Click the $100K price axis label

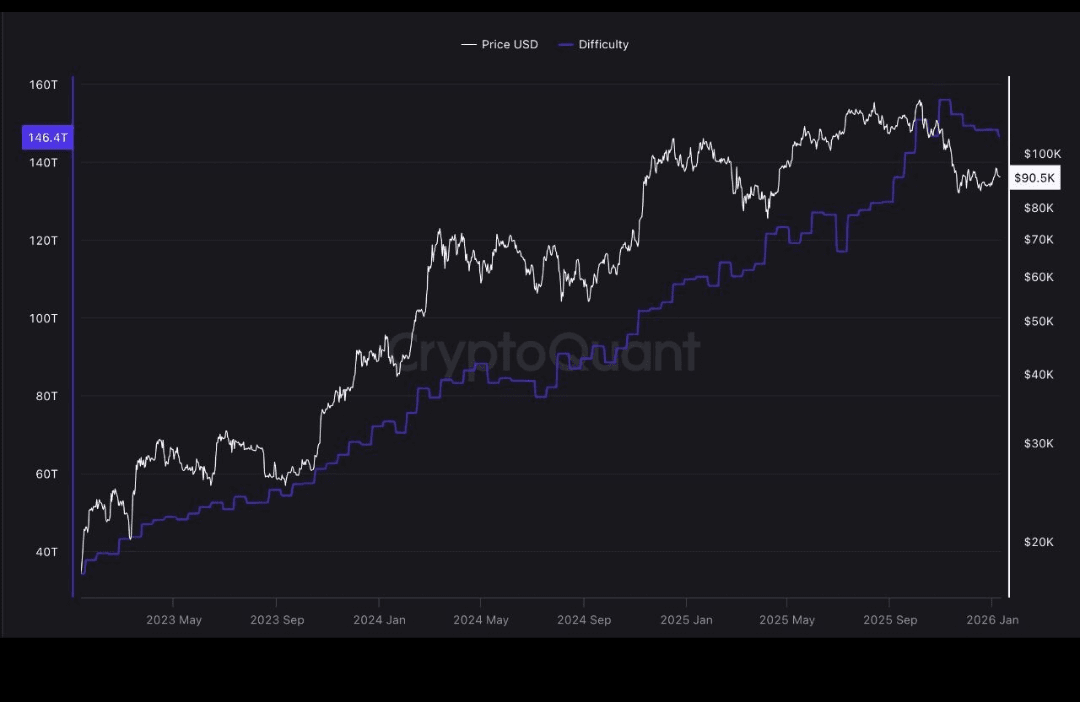1042,154
